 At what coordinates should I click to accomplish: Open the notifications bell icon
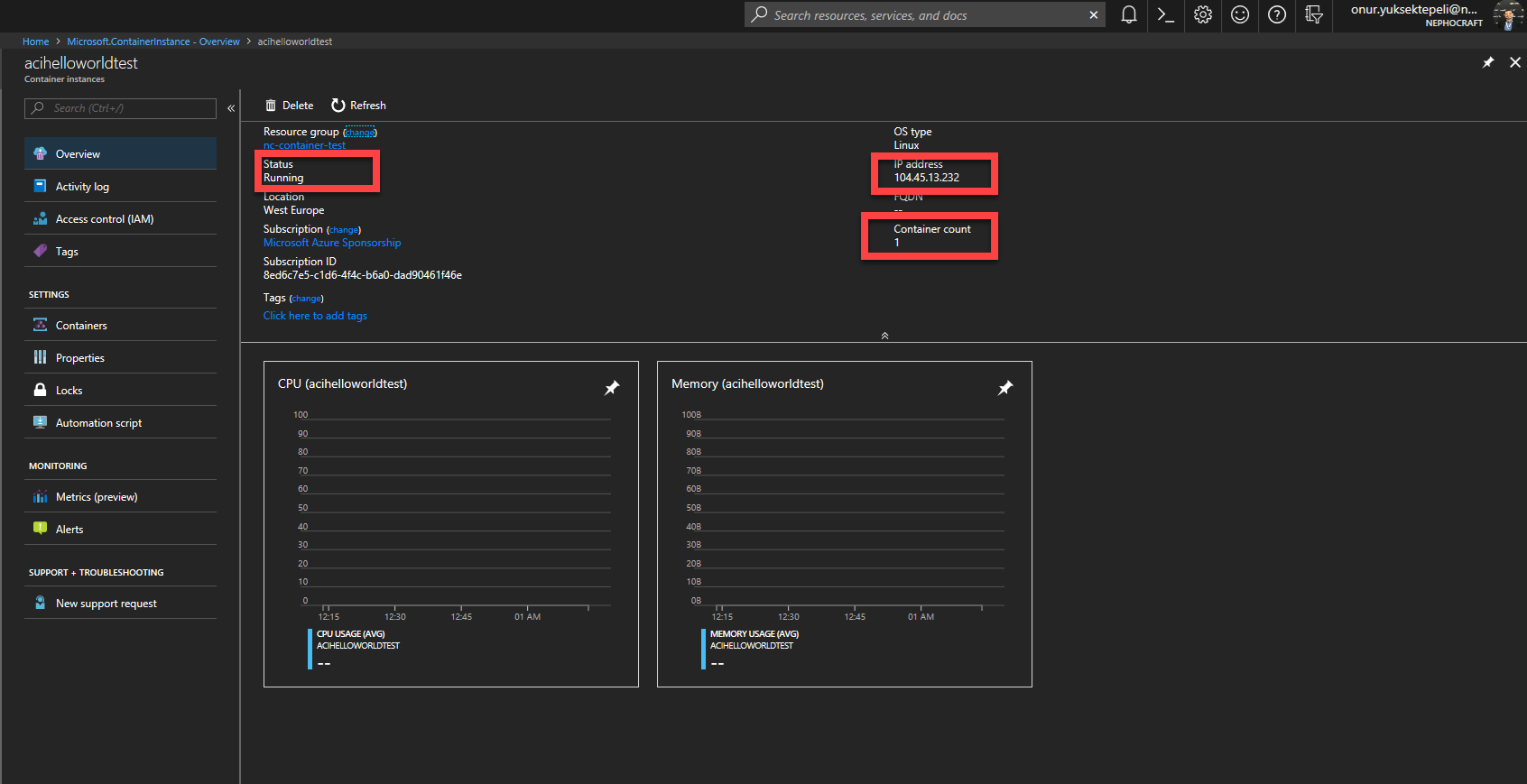(x=1128, y=14)
